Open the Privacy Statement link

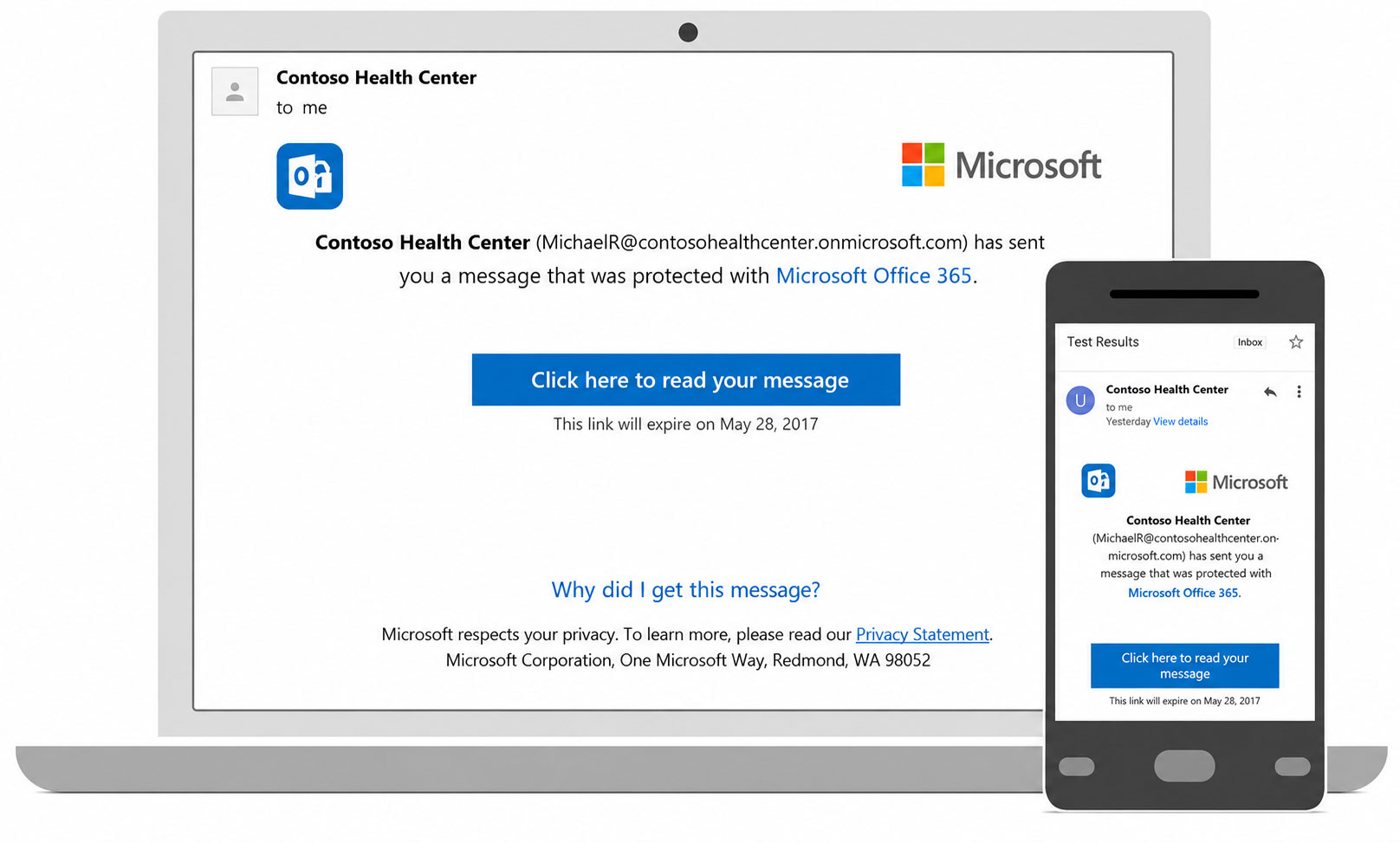click(x=922, y=634)
